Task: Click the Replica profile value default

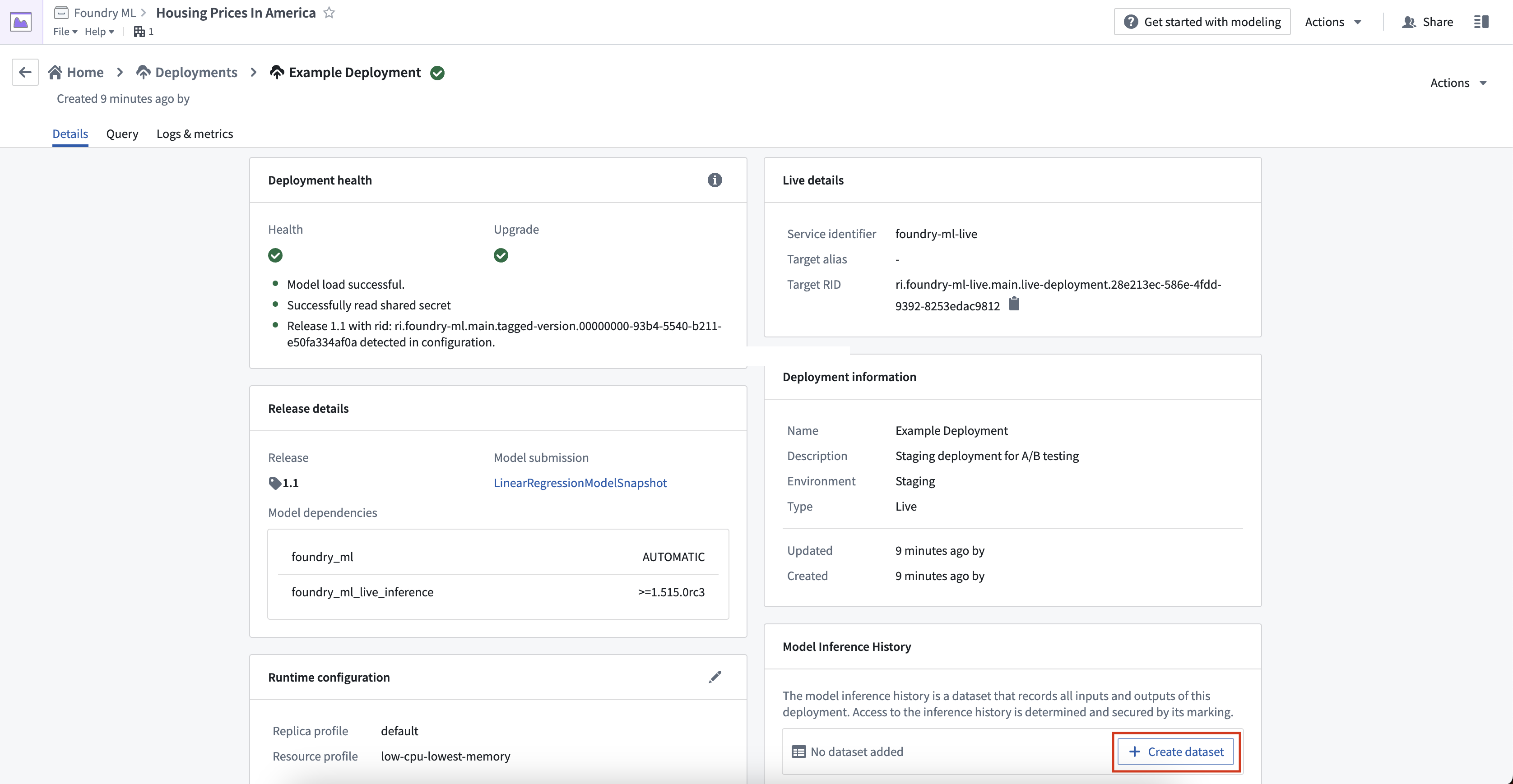Action: click(x=399, y=731)
